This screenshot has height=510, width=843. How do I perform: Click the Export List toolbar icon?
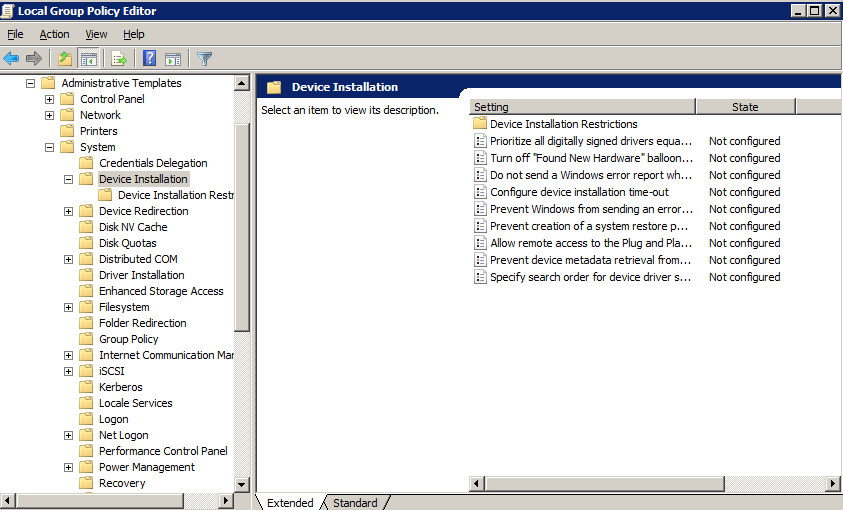[x=119, y=59]
